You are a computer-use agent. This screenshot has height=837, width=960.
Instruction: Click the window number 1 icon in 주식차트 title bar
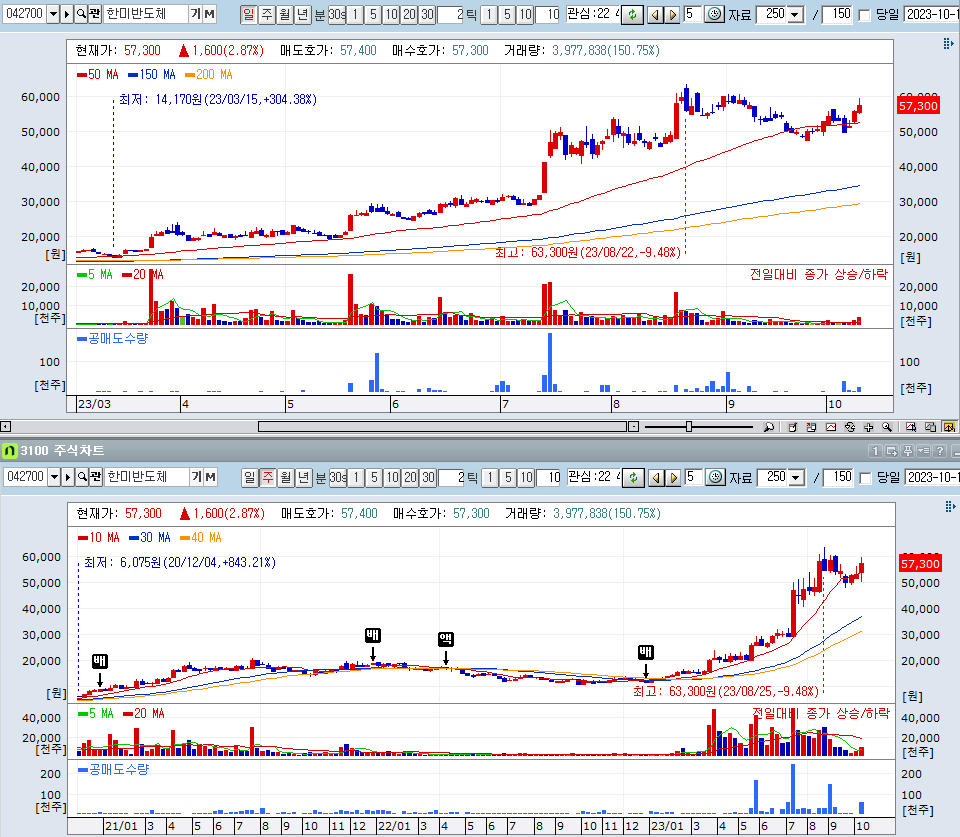(x=875, y=451)
